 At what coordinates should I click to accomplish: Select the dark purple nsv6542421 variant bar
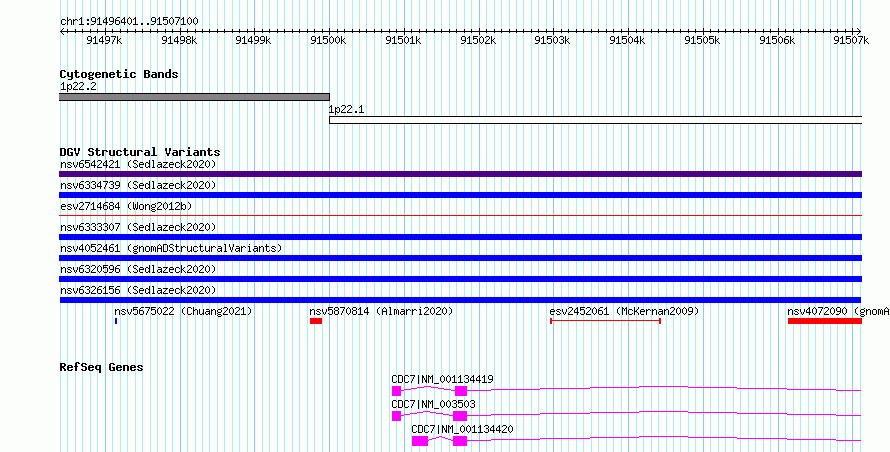460,174
